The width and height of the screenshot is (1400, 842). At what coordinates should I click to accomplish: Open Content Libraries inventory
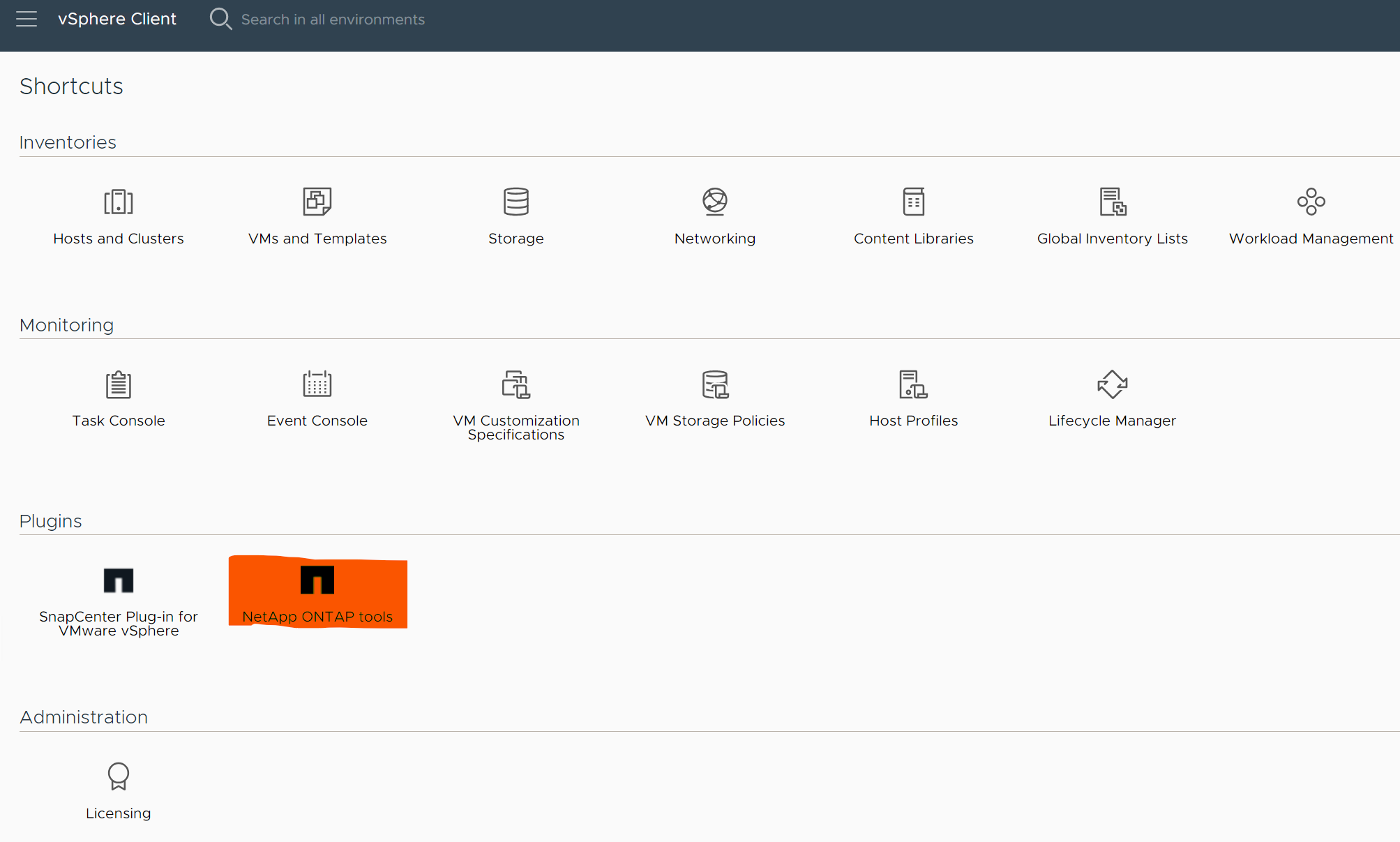pos(914,213)
